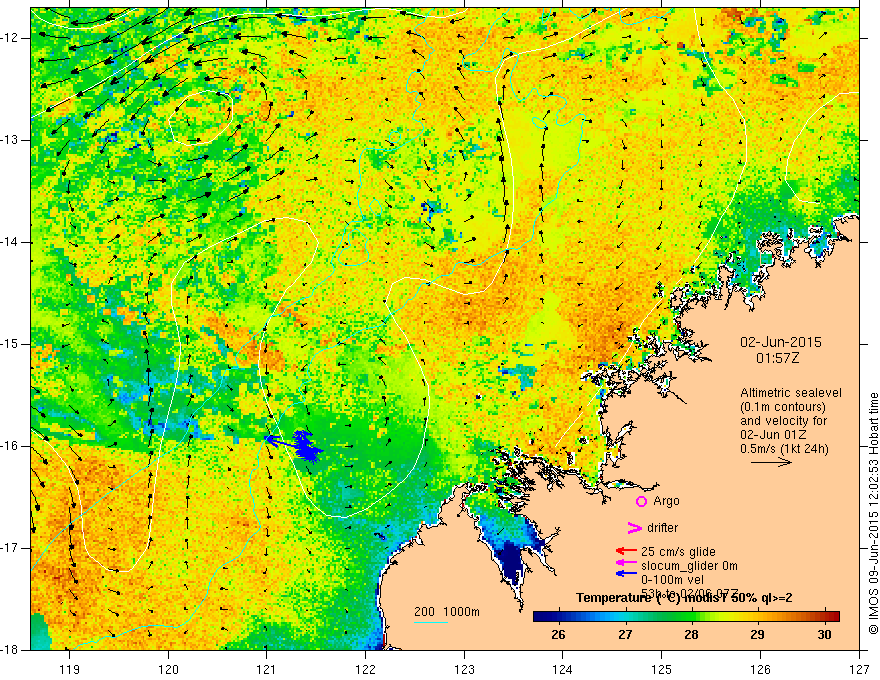The height and width of the screenshot is (680, 880).
Task: Click the green section of color bar above 28
Action: click(x=691, y=617)
